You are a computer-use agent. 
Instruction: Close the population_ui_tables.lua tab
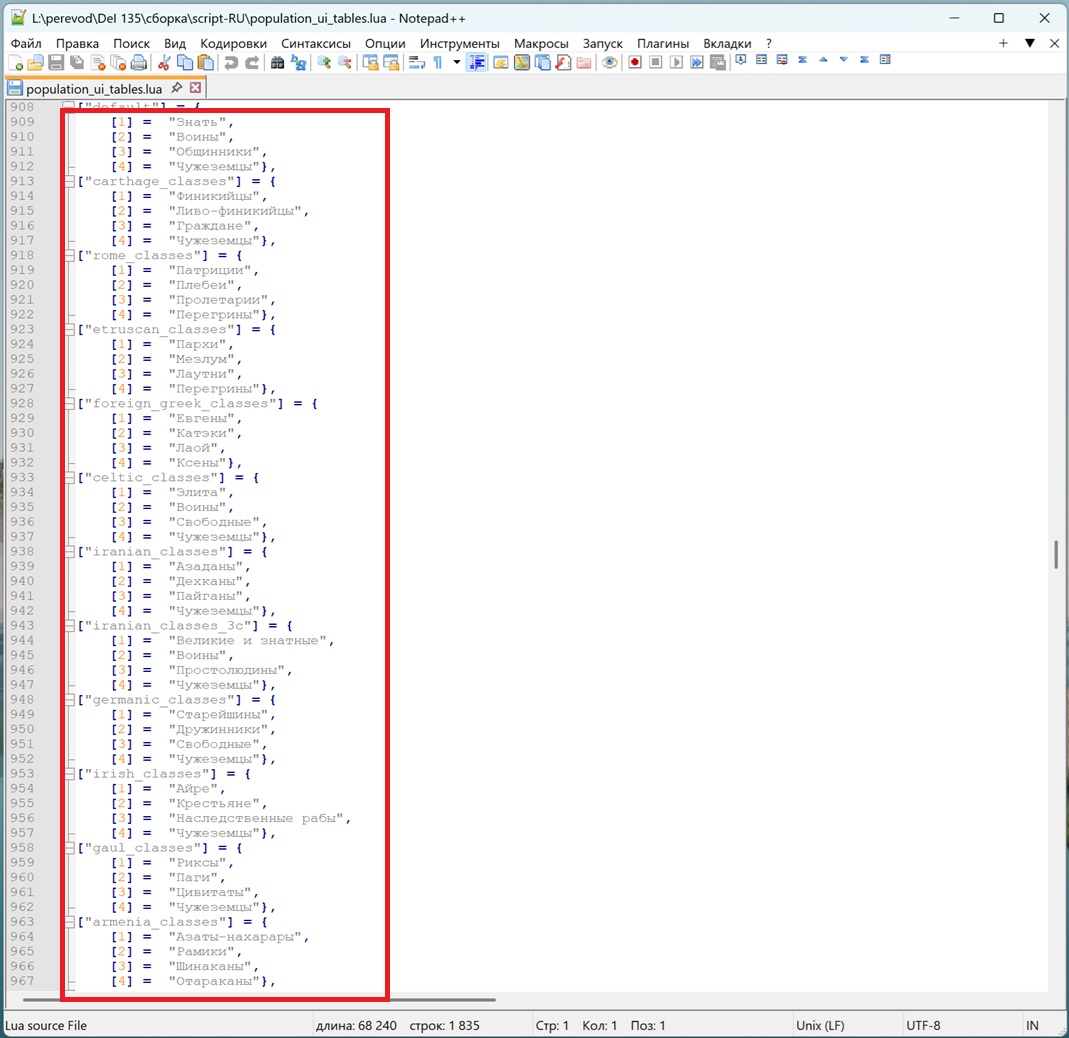196,88
